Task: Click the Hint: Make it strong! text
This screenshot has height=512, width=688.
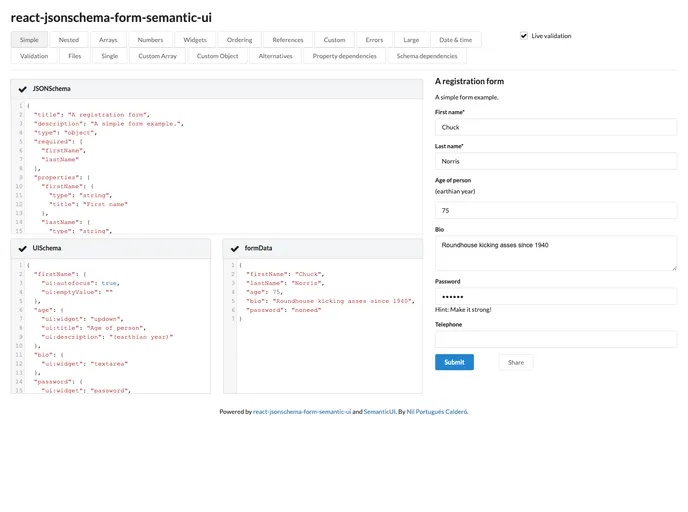Action: (463, 310)
